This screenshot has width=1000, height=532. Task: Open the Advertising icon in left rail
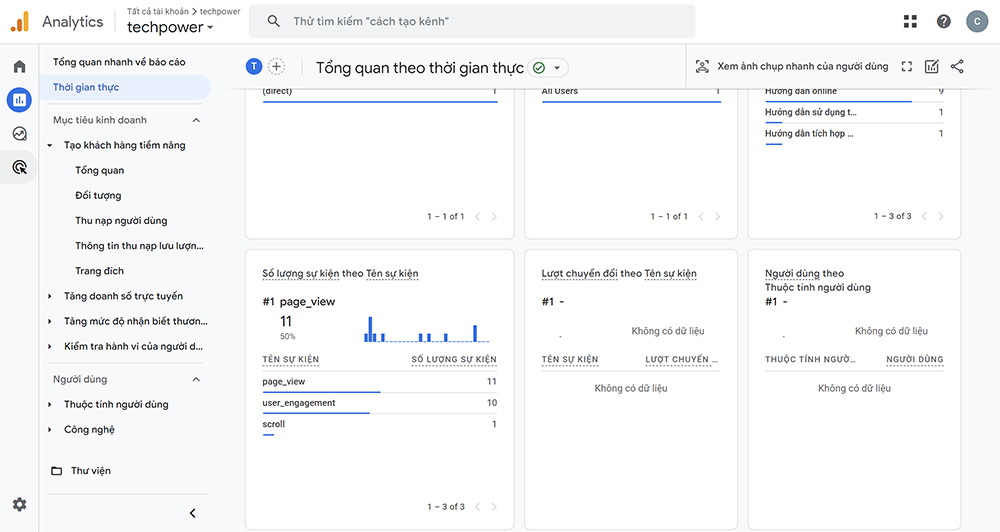(19, 167)
